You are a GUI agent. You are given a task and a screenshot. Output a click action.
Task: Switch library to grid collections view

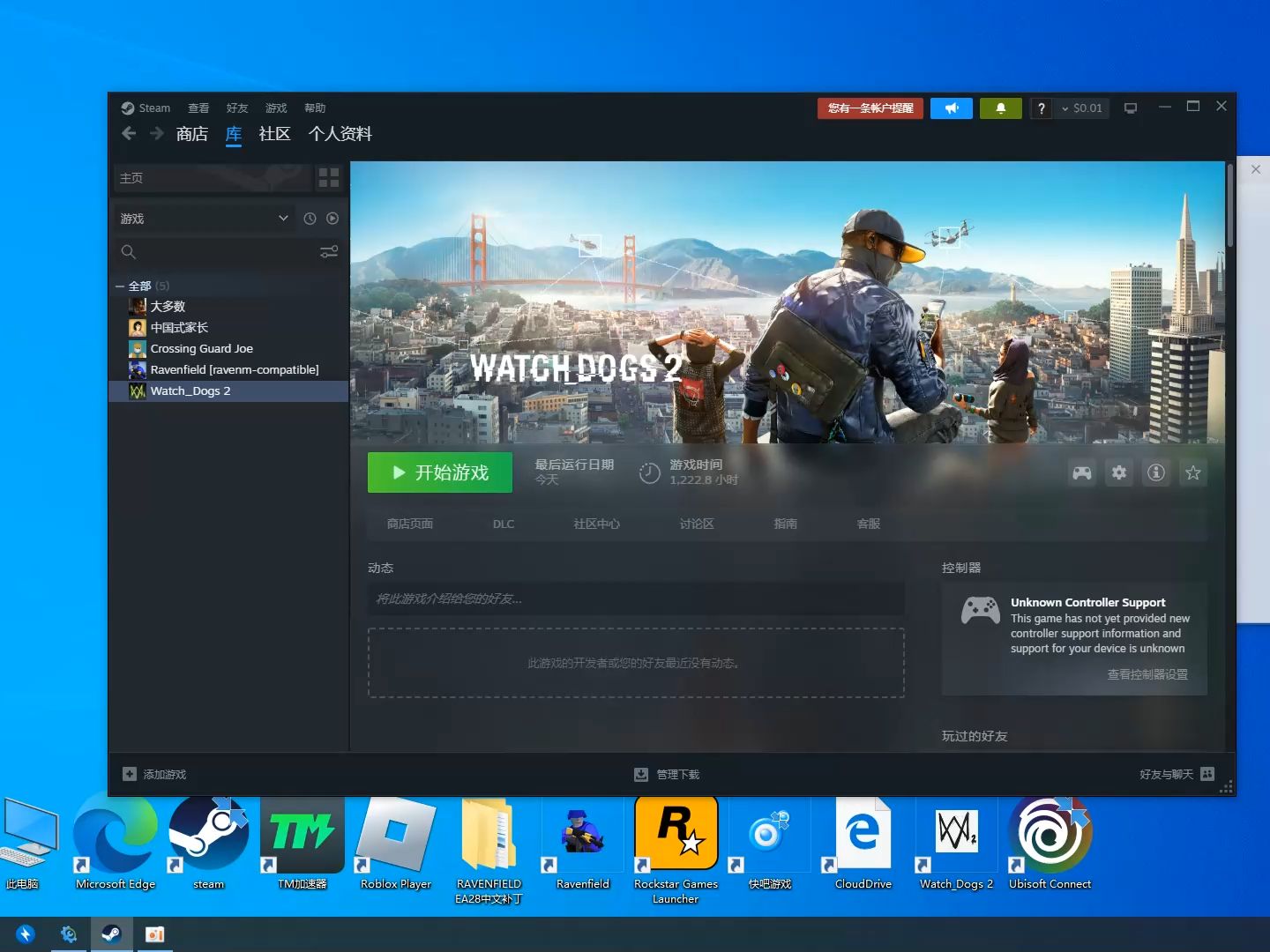[x=329, y=178]
